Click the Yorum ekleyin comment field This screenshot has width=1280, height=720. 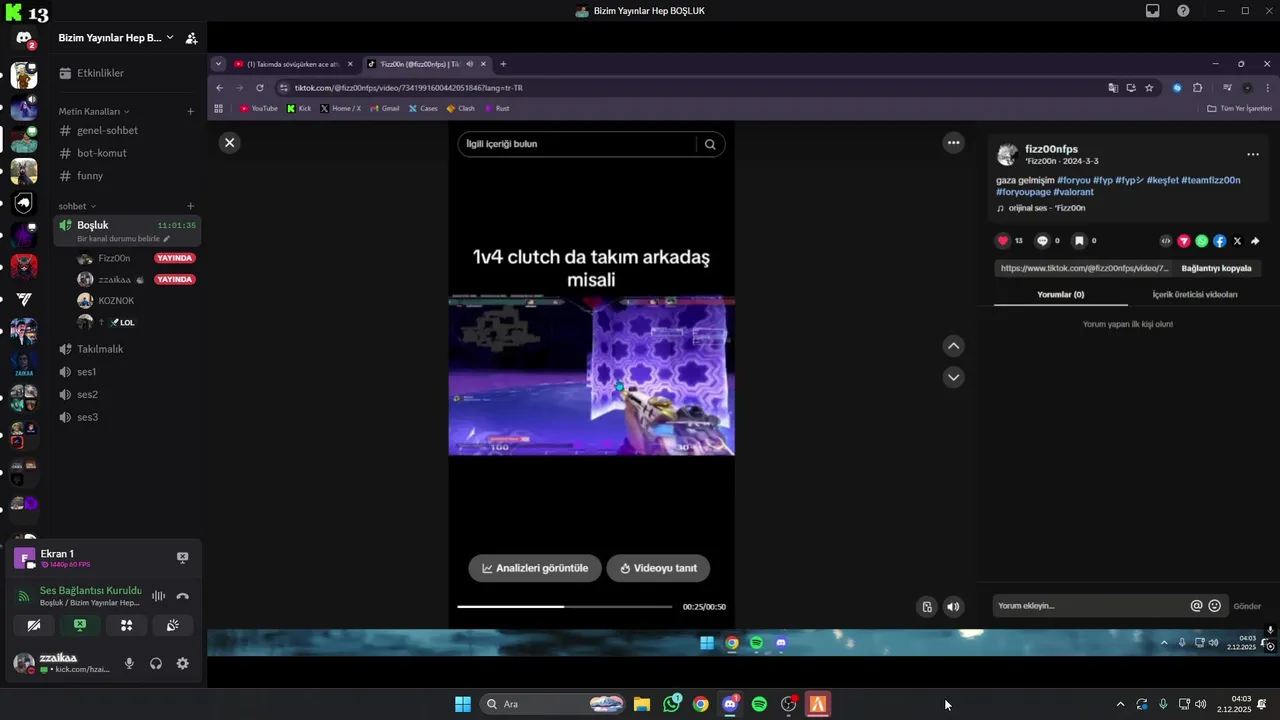pyautogui.click(x=1090, y=606)
